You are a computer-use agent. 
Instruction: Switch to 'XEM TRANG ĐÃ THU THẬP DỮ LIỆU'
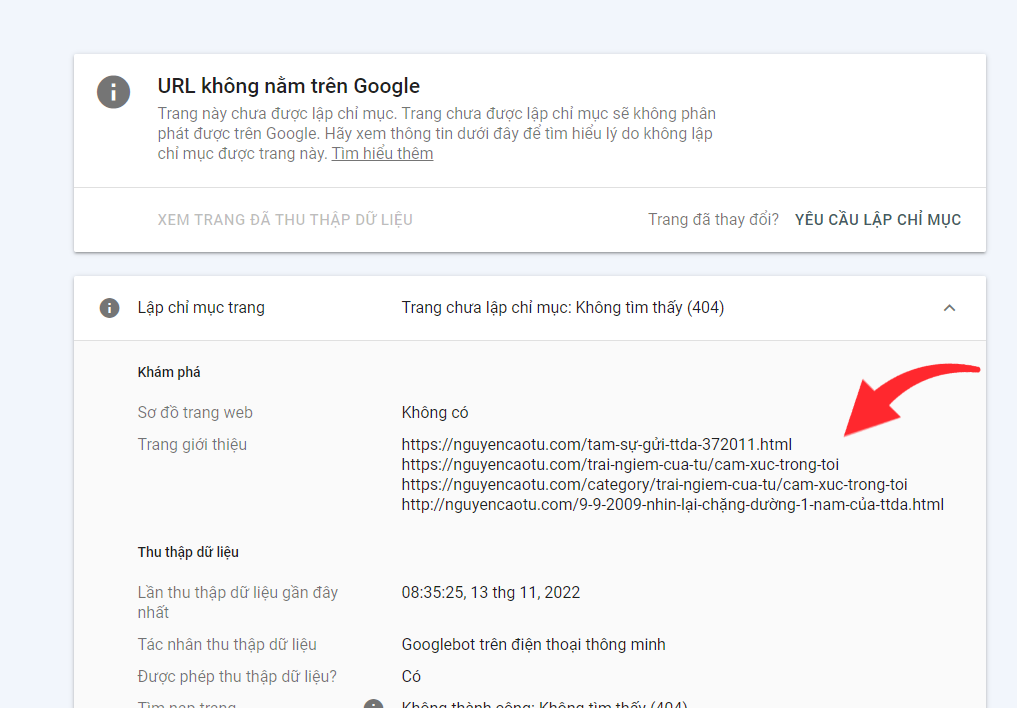(x=286, y=219)
